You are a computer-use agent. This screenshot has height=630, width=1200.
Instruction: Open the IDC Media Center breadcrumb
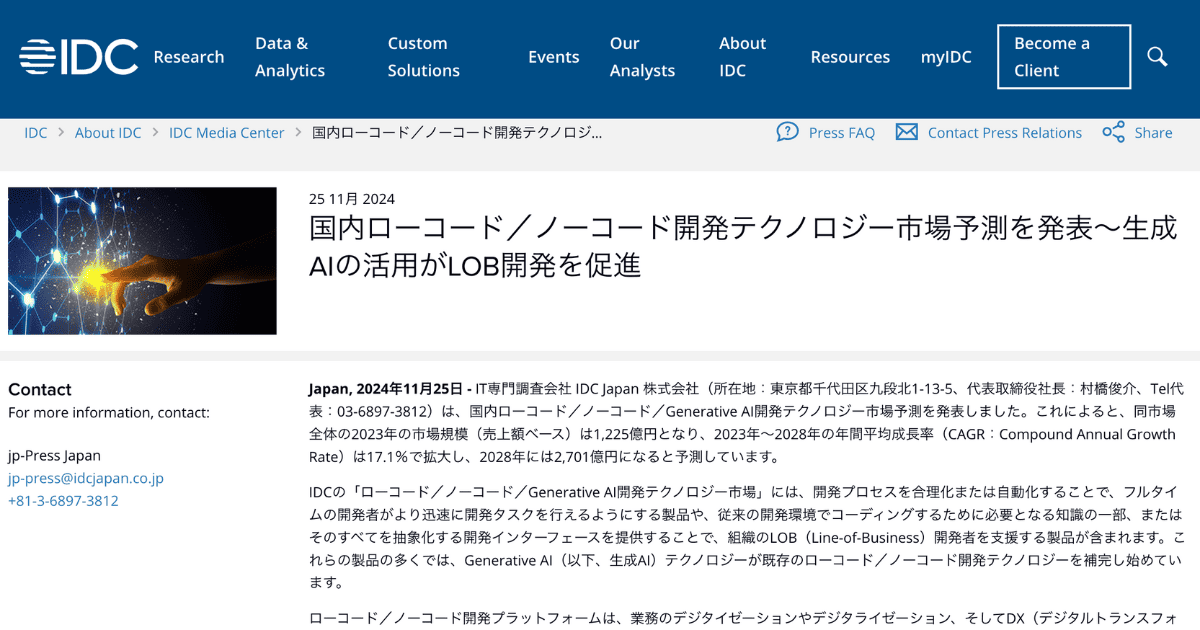pyautogui.click(x=226, y=132)
